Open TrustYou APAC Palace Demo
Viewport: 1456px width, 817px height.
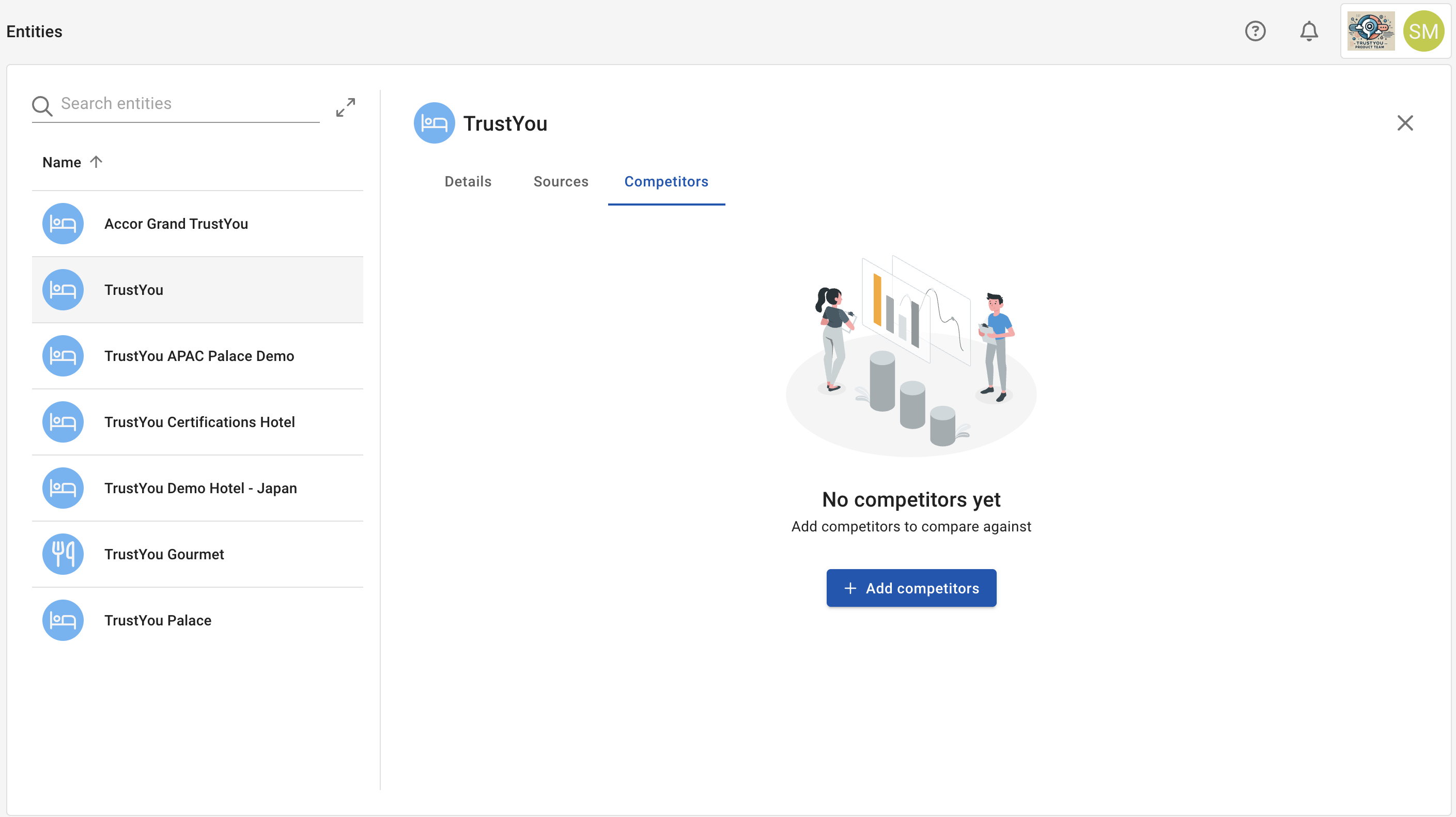(197, 356)
